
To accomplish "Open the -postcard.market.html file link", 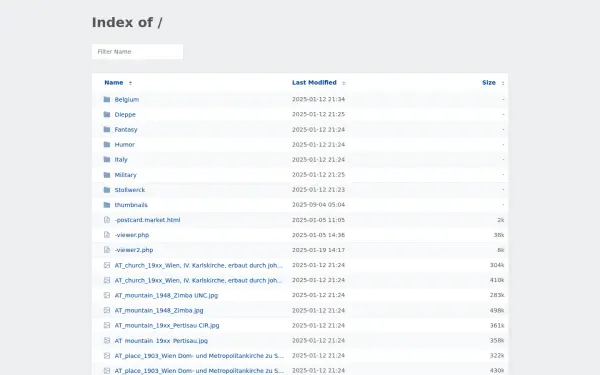I will pos(147,220).
